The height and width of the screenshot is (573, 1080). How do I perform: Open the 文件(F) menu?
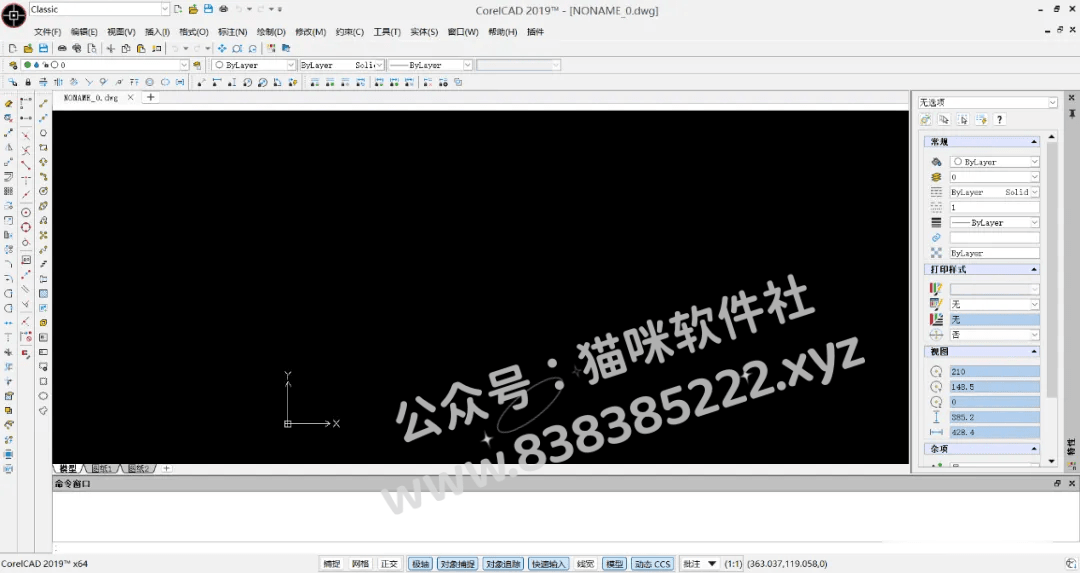pyautogui.click(x=48, y=32)
